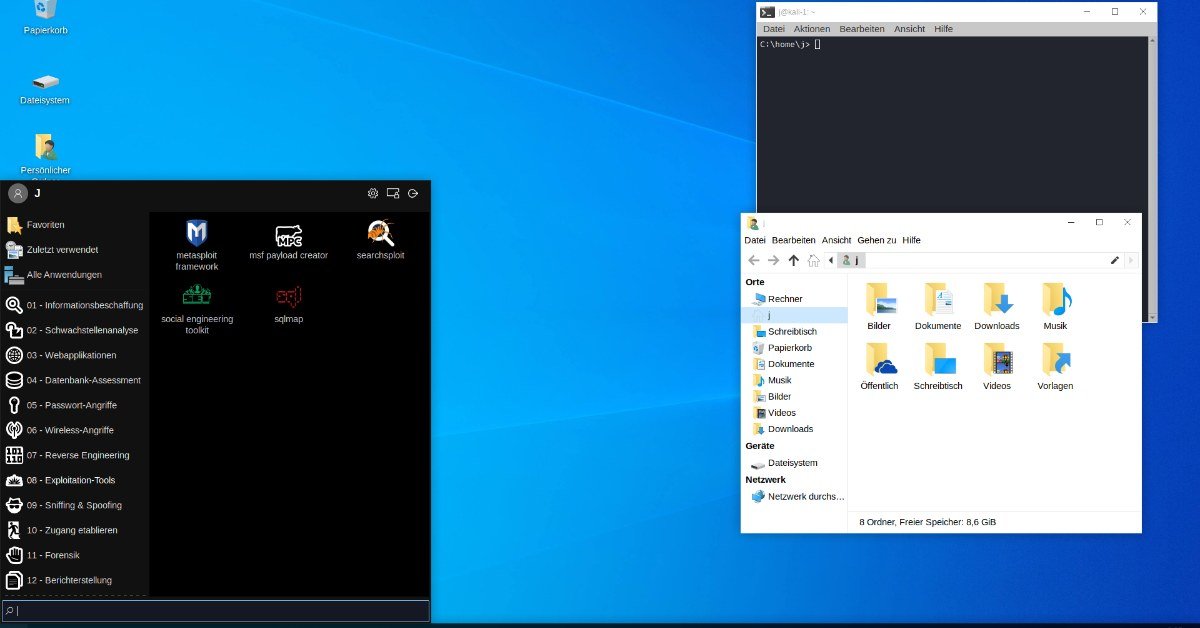Viewport: 1200px width, 628px height.
Task: Launch sqlmap
Action: 288,304
